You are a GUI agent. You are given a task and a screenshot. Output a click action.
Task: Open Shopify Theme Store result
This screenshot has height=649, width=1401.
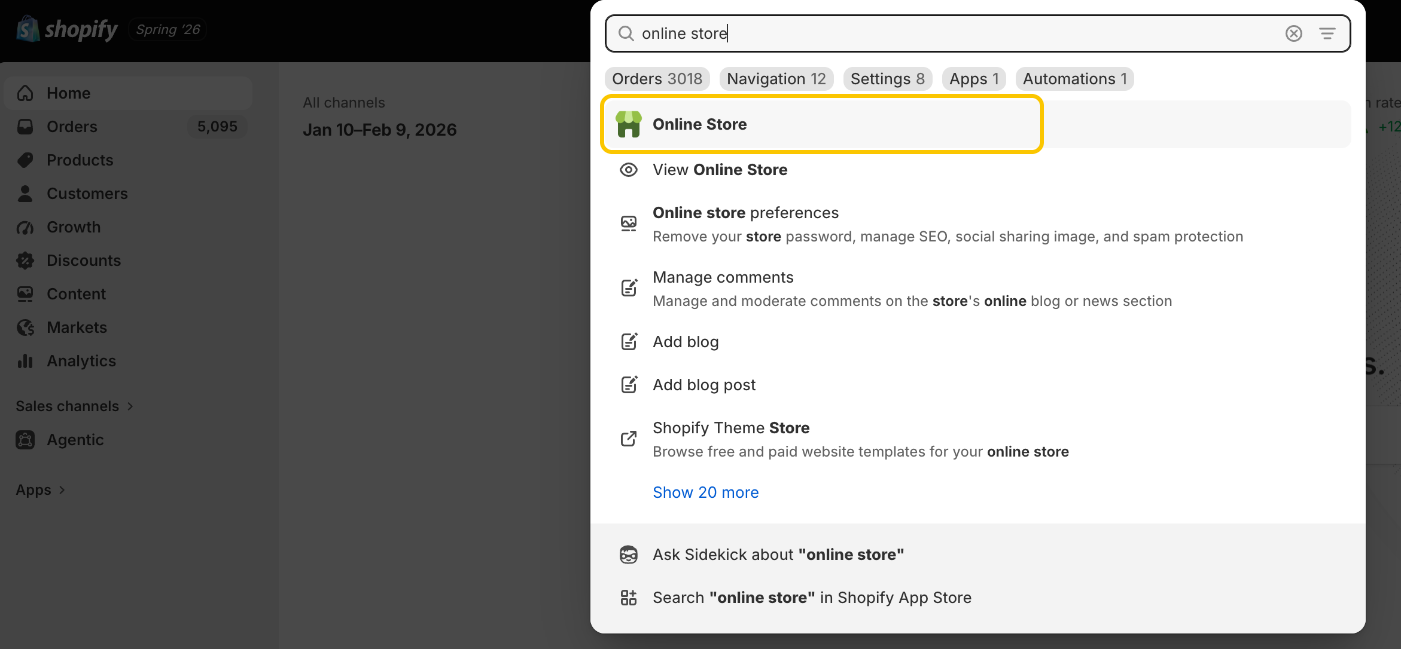point(978,439)
